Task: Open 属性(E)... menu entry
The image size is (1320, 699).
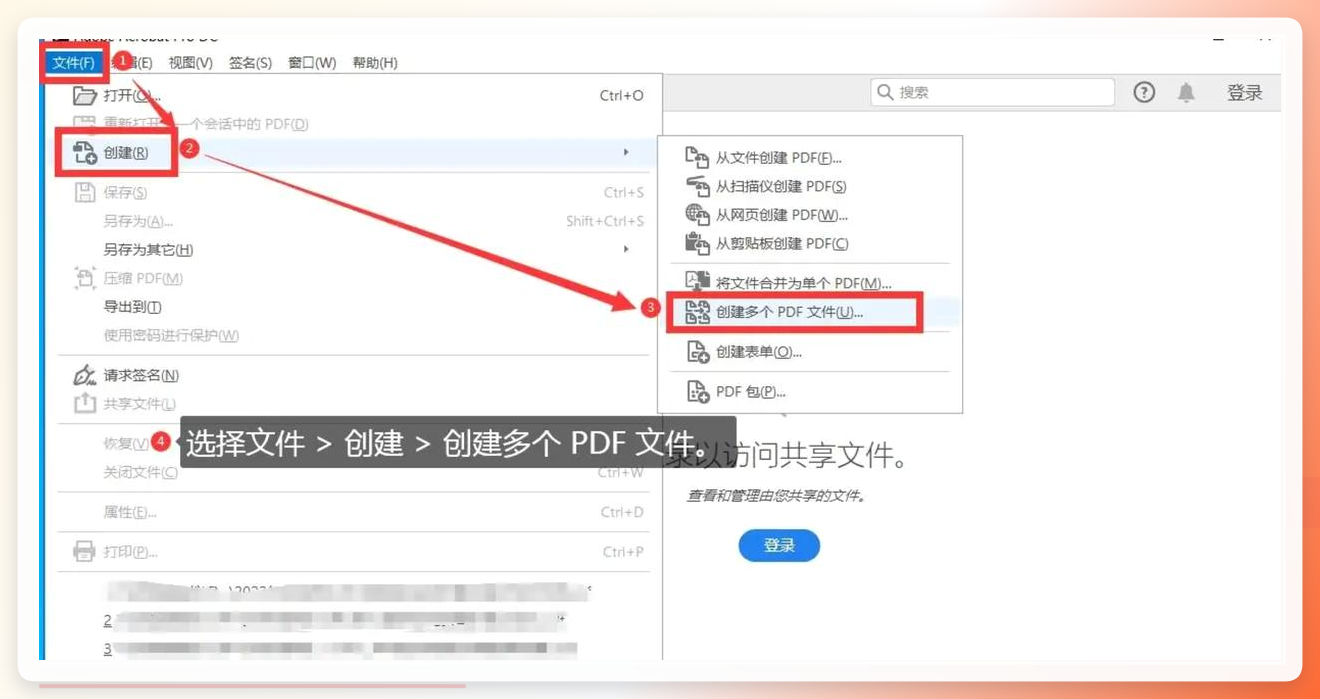Action: click(130, 512)
